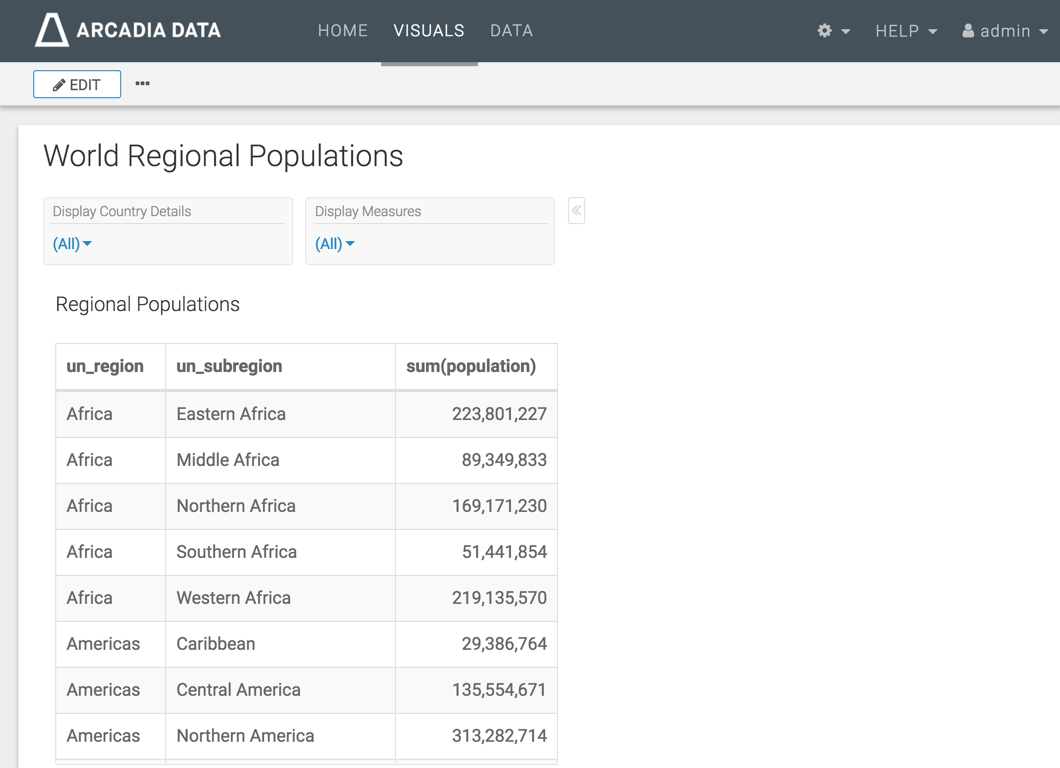The width and height of the screenshot is (1060, 768).
Task: Click the admin user icon
Action: coord(968,31)
